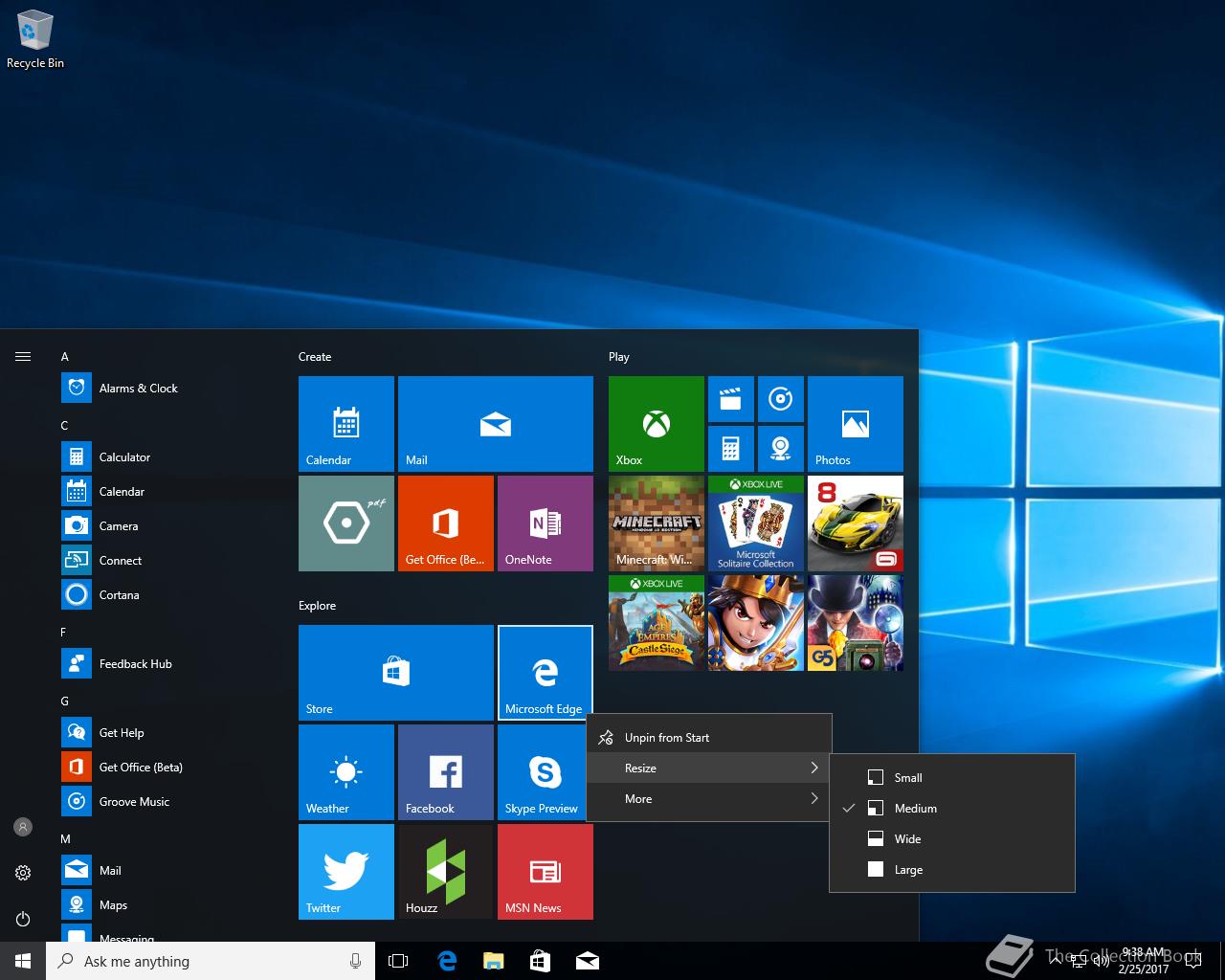Choose the Small tile size
This screenshot has height=980, width=1225.
(952, 778)
